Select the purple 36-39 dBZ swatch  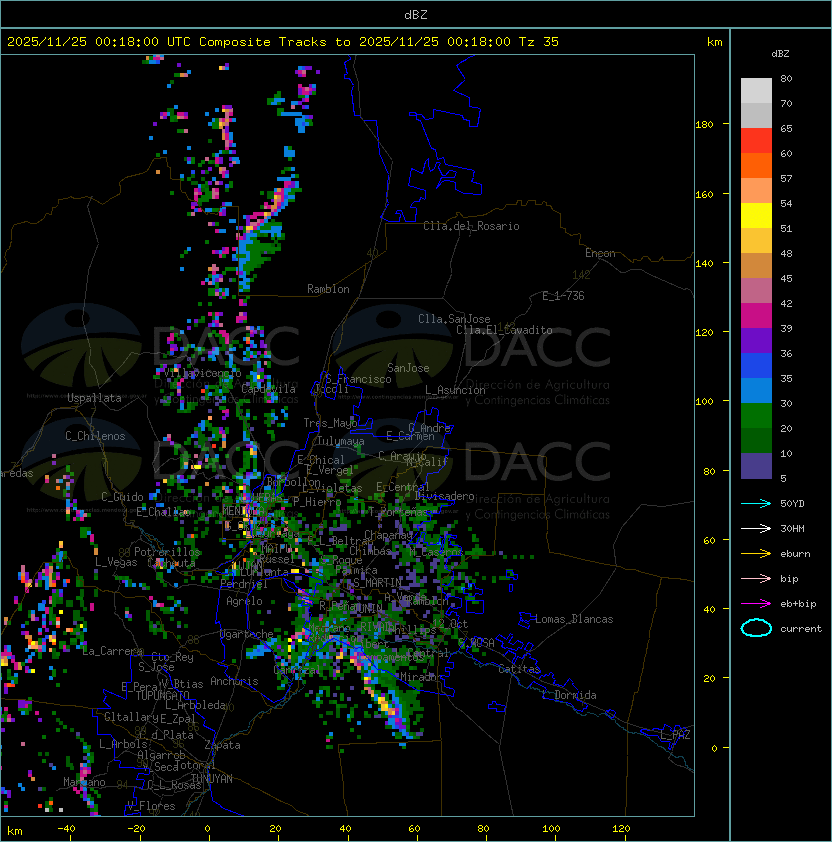click(x=756, y=341)
